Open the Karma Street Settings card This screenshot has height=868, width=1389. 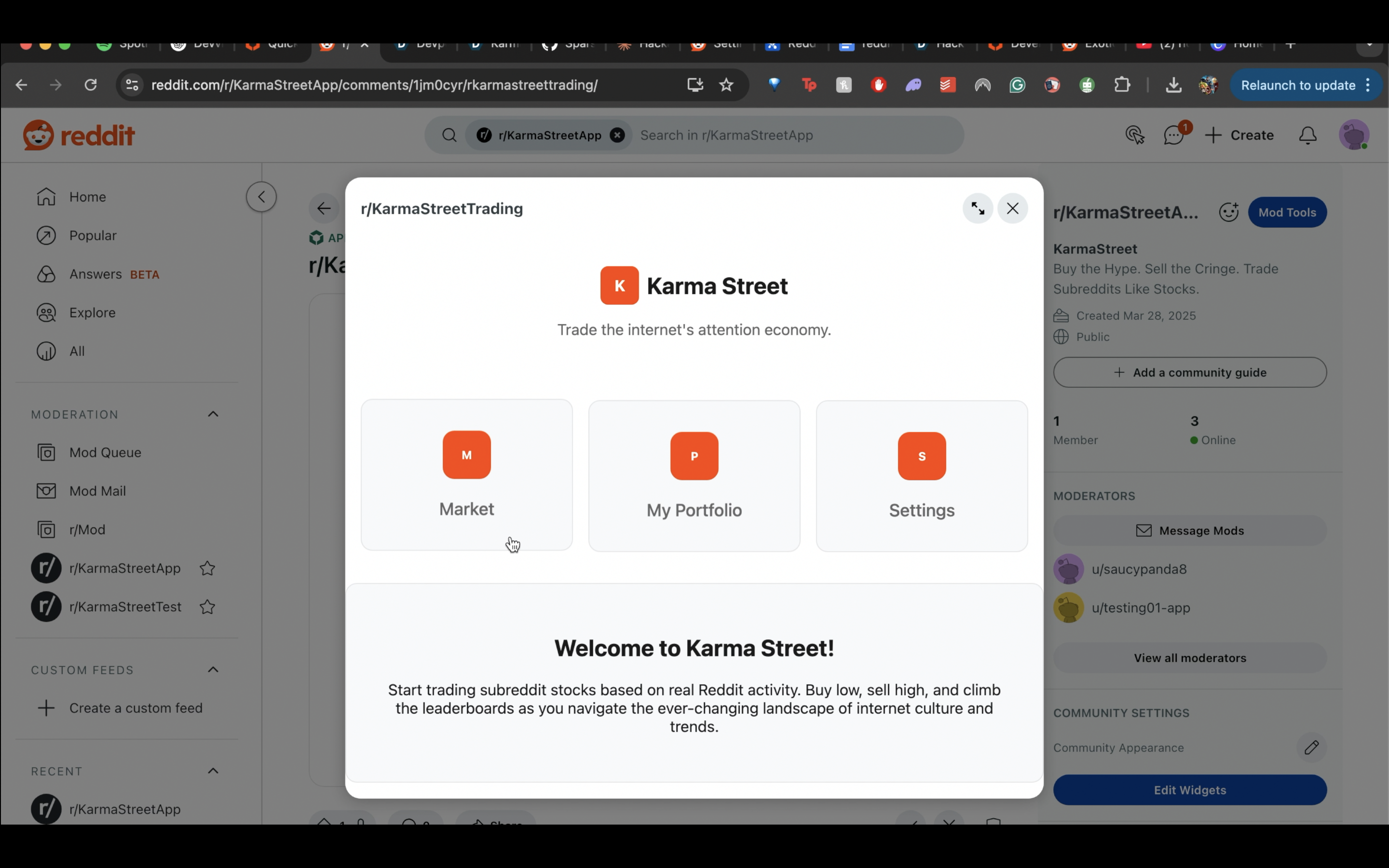click(921, 476)
